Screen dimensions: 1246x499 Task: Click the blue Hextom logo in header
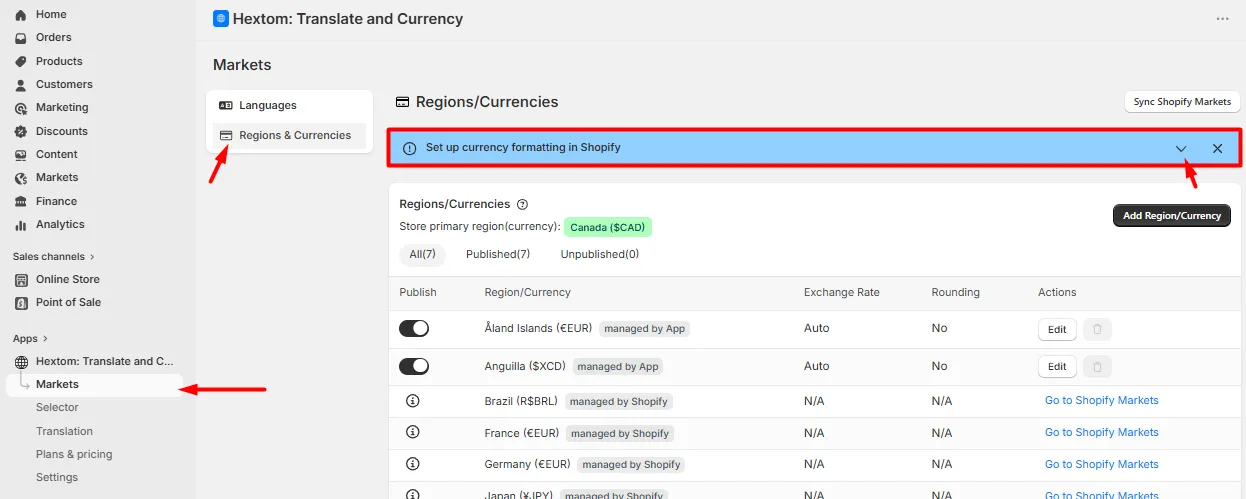tap(221, 18)
